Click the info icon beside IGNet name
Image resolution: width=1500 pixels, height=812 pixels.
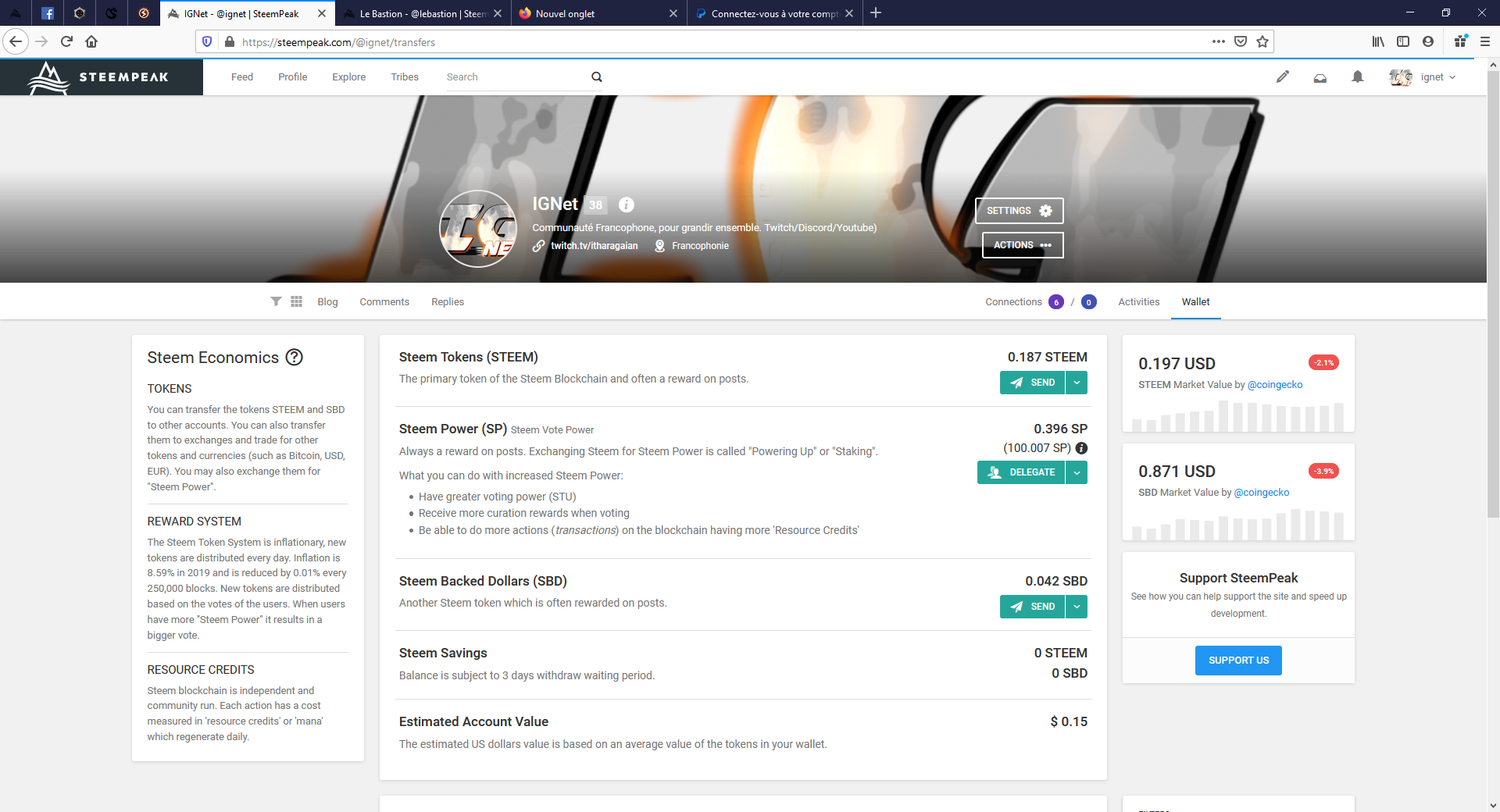(626, 205)
